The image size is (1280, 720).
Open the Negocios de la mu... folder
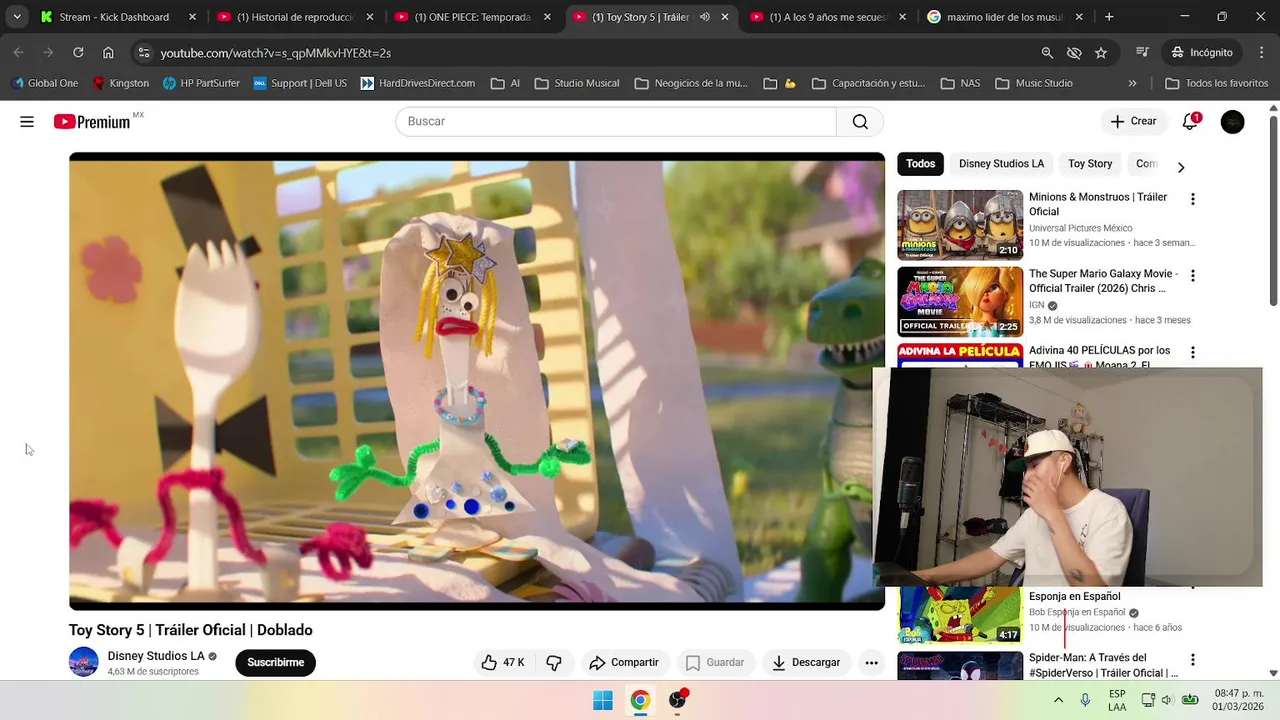690,83
